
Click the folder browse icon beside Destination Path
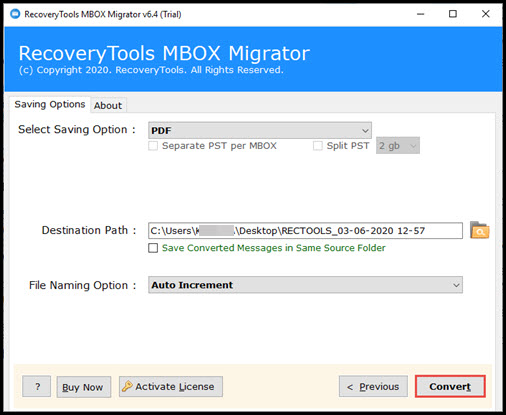479,230
